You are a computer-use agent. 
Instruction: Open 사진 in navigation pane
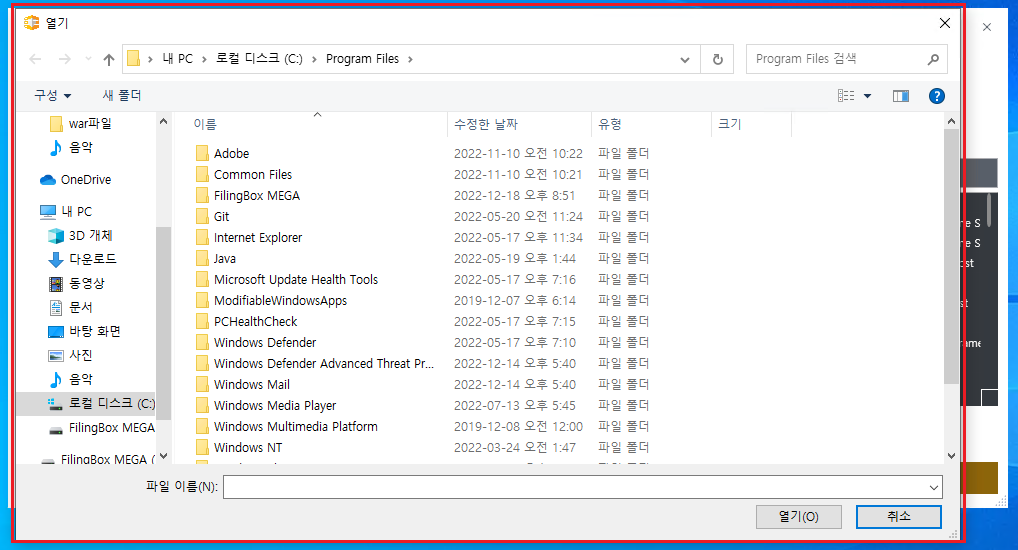(x=70, y=355)
